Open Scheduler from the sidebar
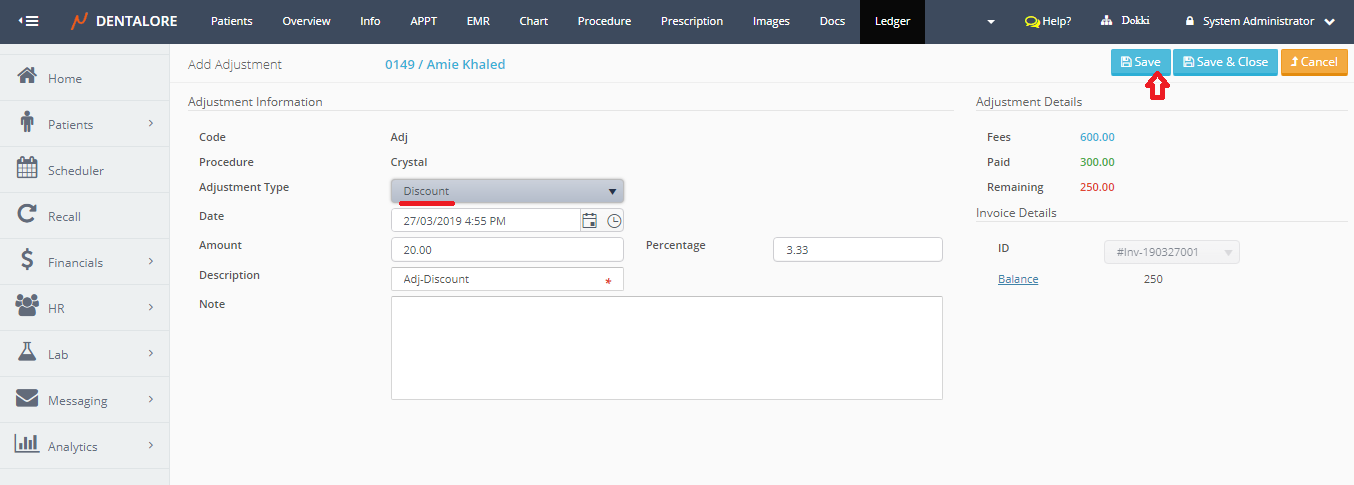Image resolution: width=1354 pixels, height=485 pixels. click(x=75, y=170)
